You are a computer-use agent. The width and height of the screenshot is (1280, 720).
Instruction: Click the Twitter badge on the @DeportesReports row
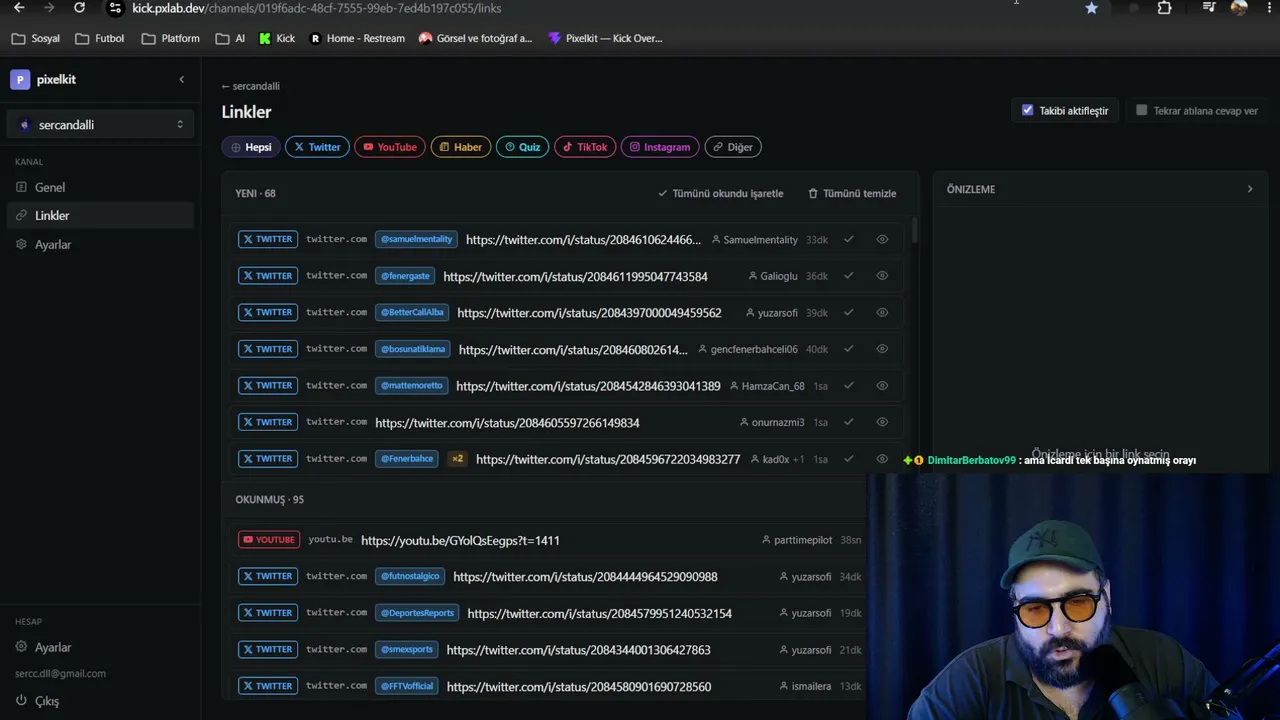[268, 613]
